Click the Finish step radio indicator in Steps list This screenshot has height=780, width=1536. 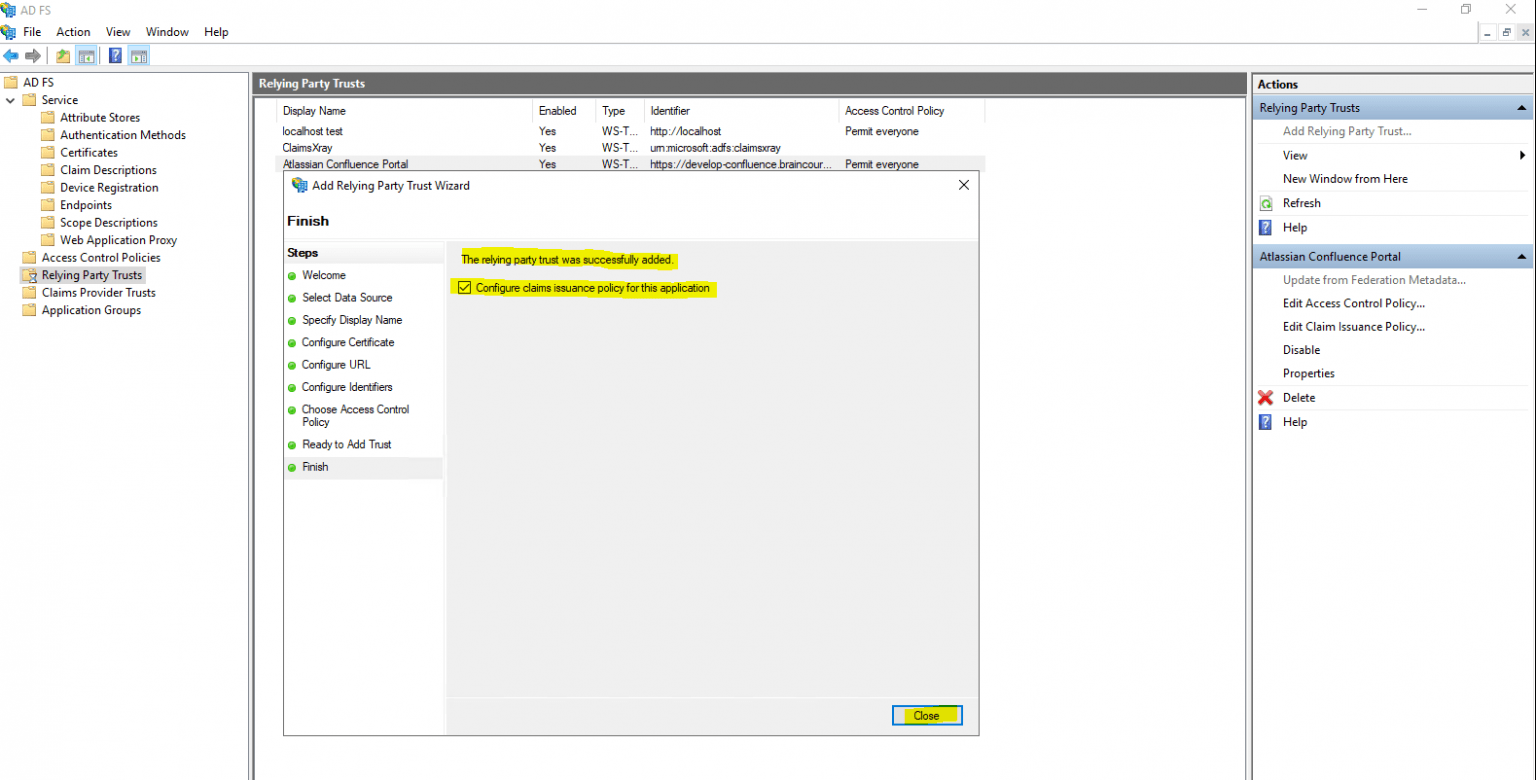[x=289, y=467]
